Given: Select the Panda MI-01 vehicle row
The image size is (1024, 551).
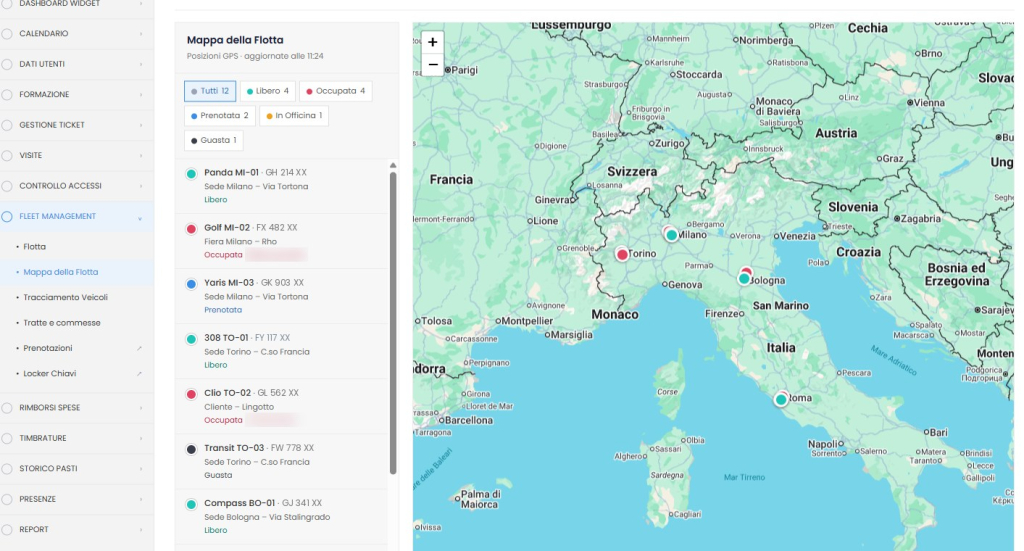Looking at the screenshot, I should pyautogui.click(x=281, y=186).
